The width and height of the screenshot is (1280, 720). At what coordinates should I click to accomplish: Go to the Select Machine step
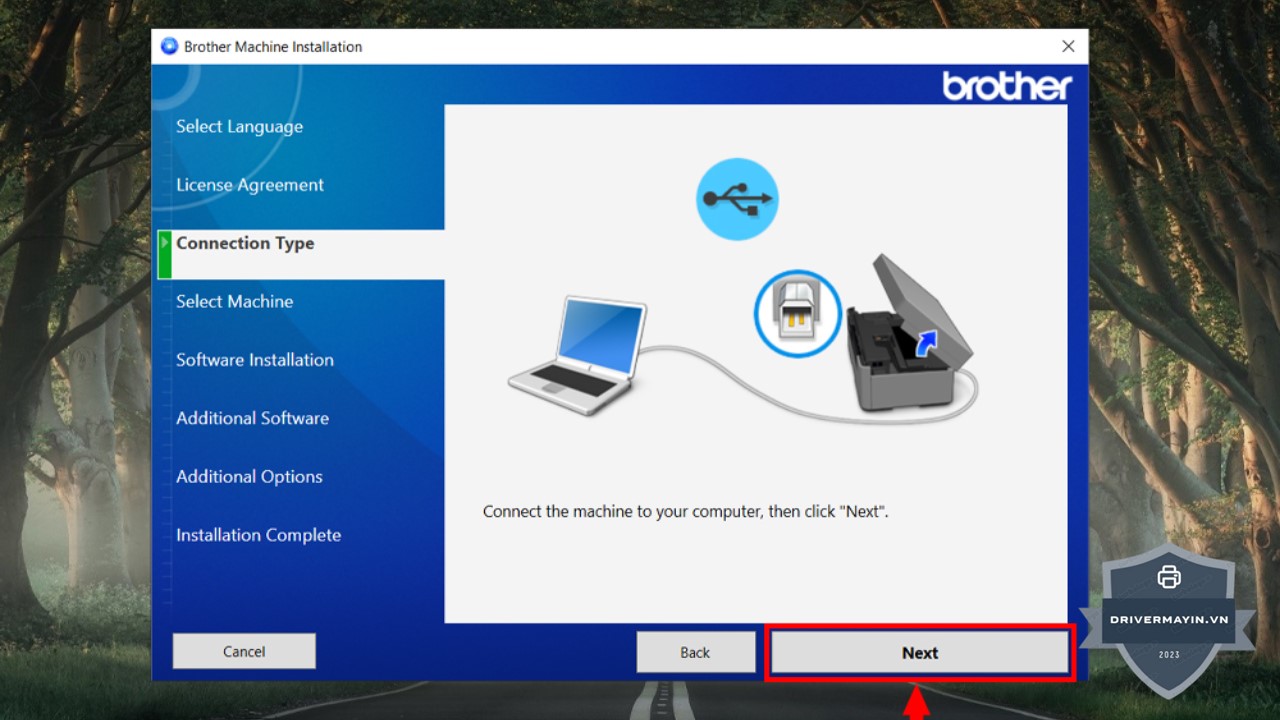[x=235, y=301]
